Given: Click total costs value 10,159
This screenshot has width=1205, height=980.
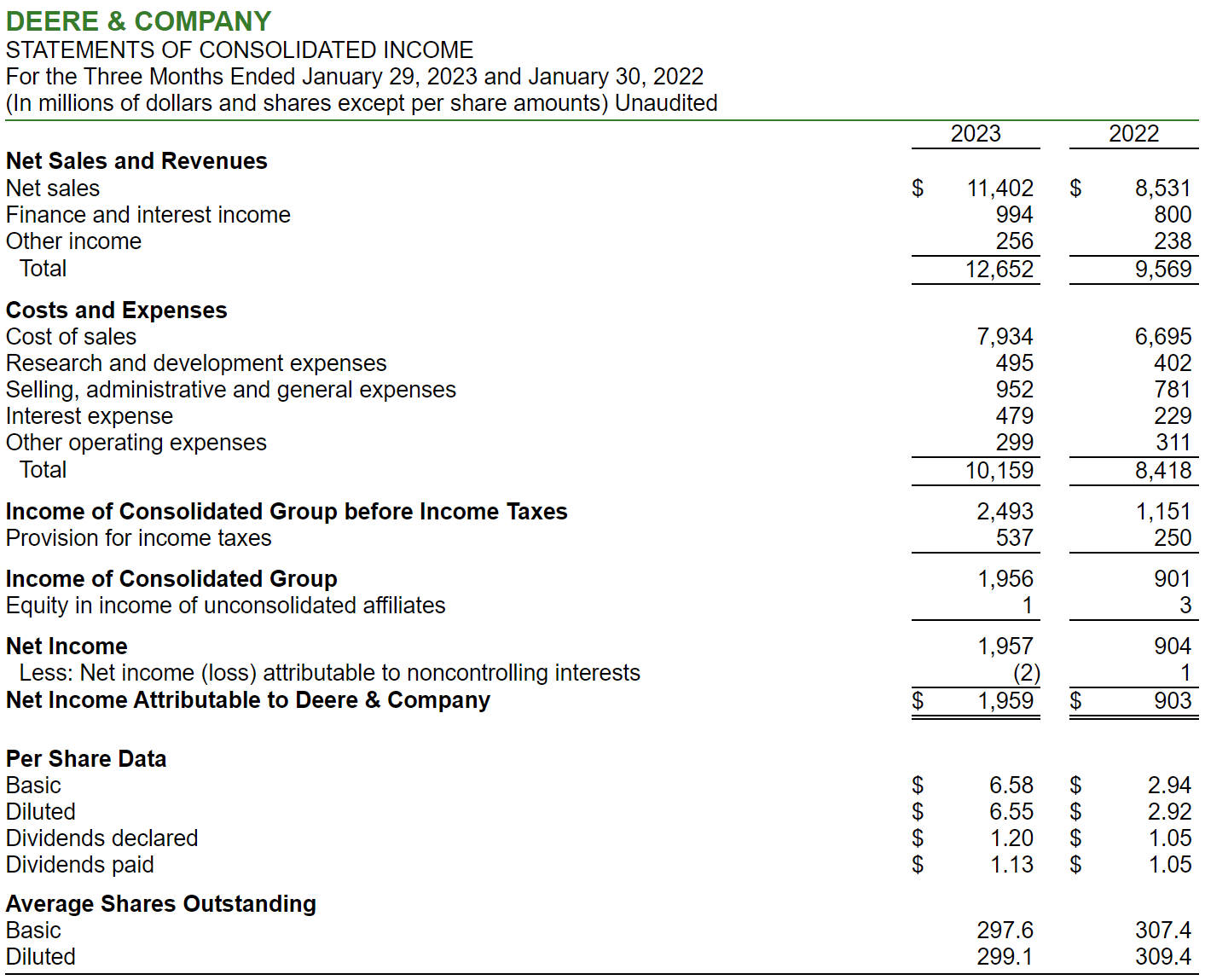Looking at the screenshot, I should coord(999,470).
